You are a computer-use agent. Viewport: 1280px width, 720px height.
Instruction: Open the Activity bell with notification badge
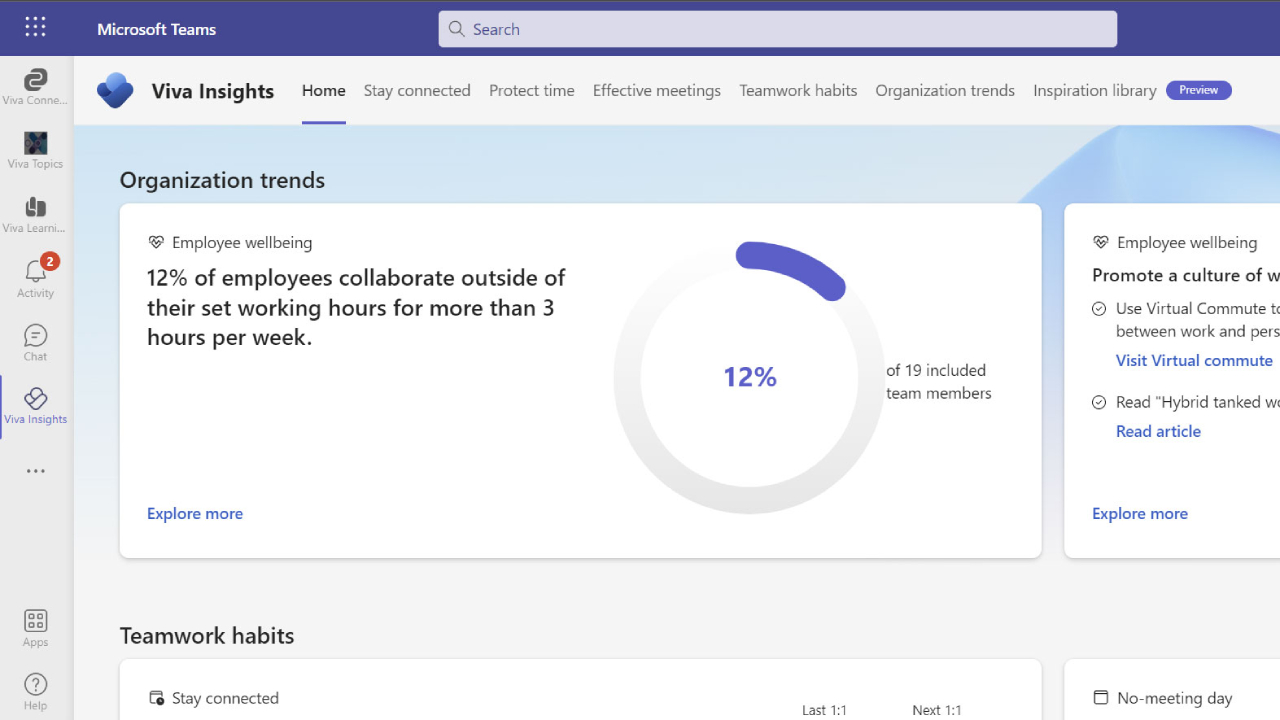(35, 272)
